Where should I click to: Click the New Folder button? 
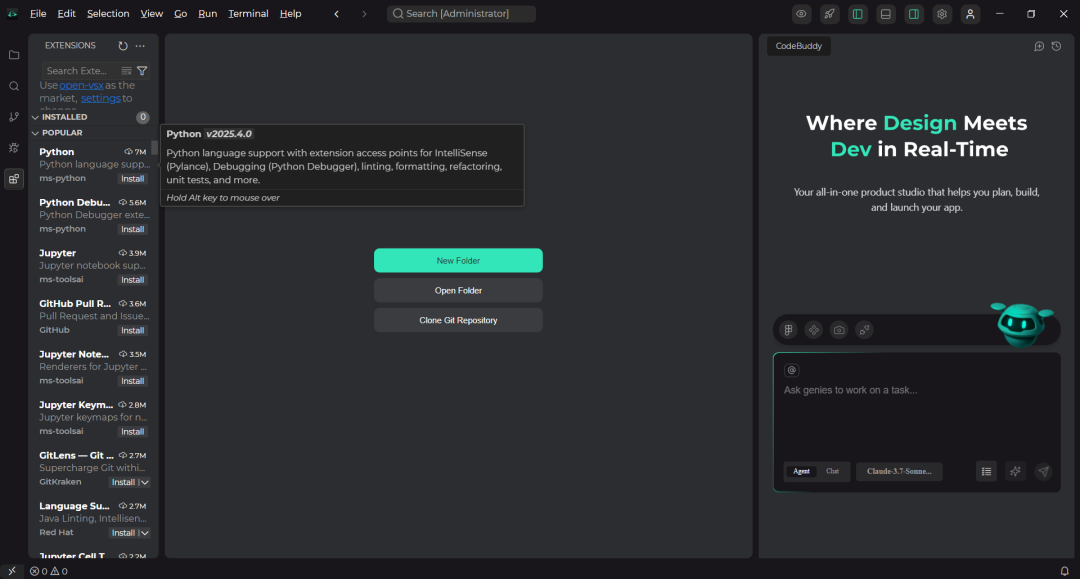point(458,260)
